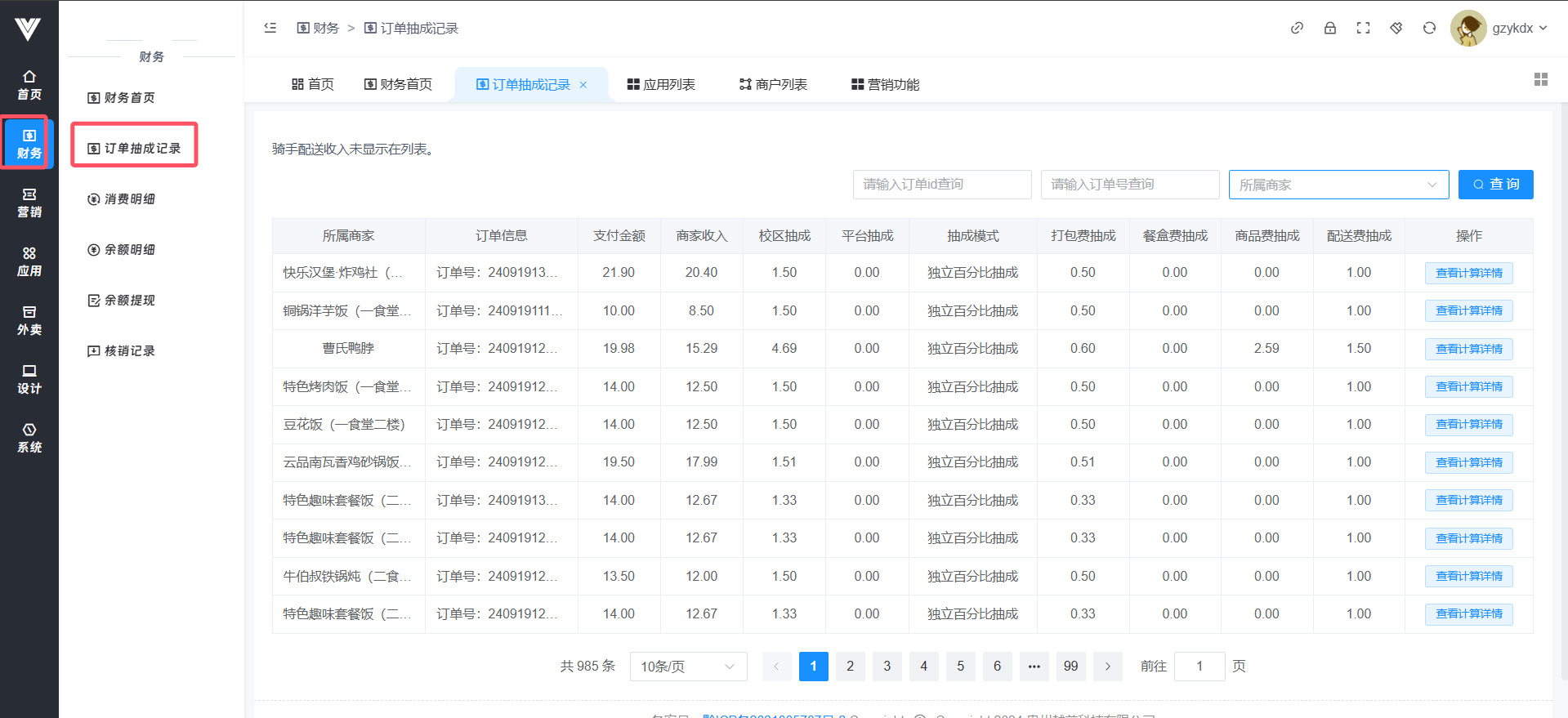Toggle fullscreen mode icon
This screenshot has height=718, width=1568.
coord(1363,28)
